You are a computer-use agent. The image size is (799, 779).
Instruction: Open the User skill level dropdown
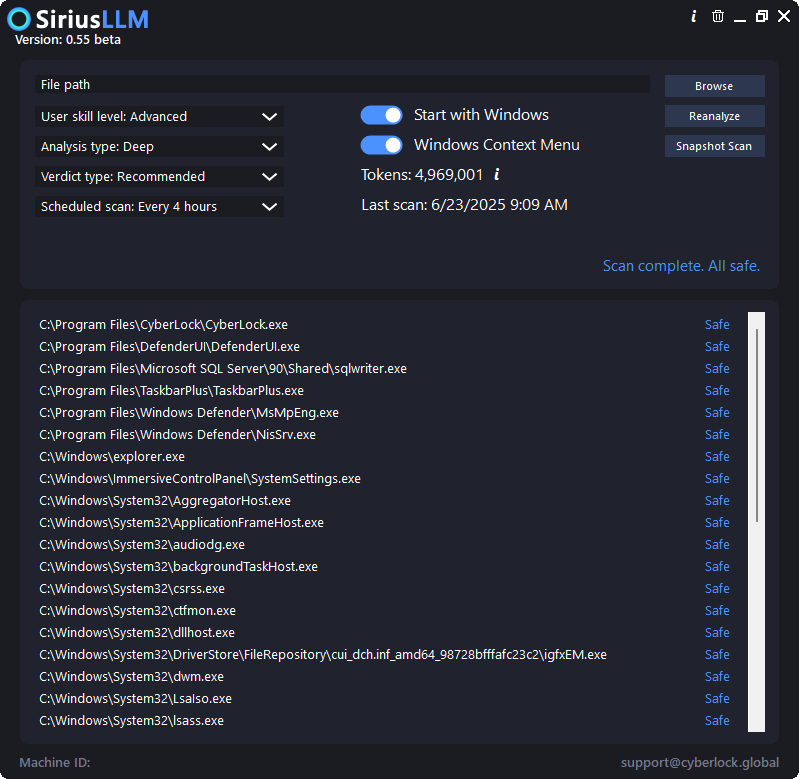[159, 117]
